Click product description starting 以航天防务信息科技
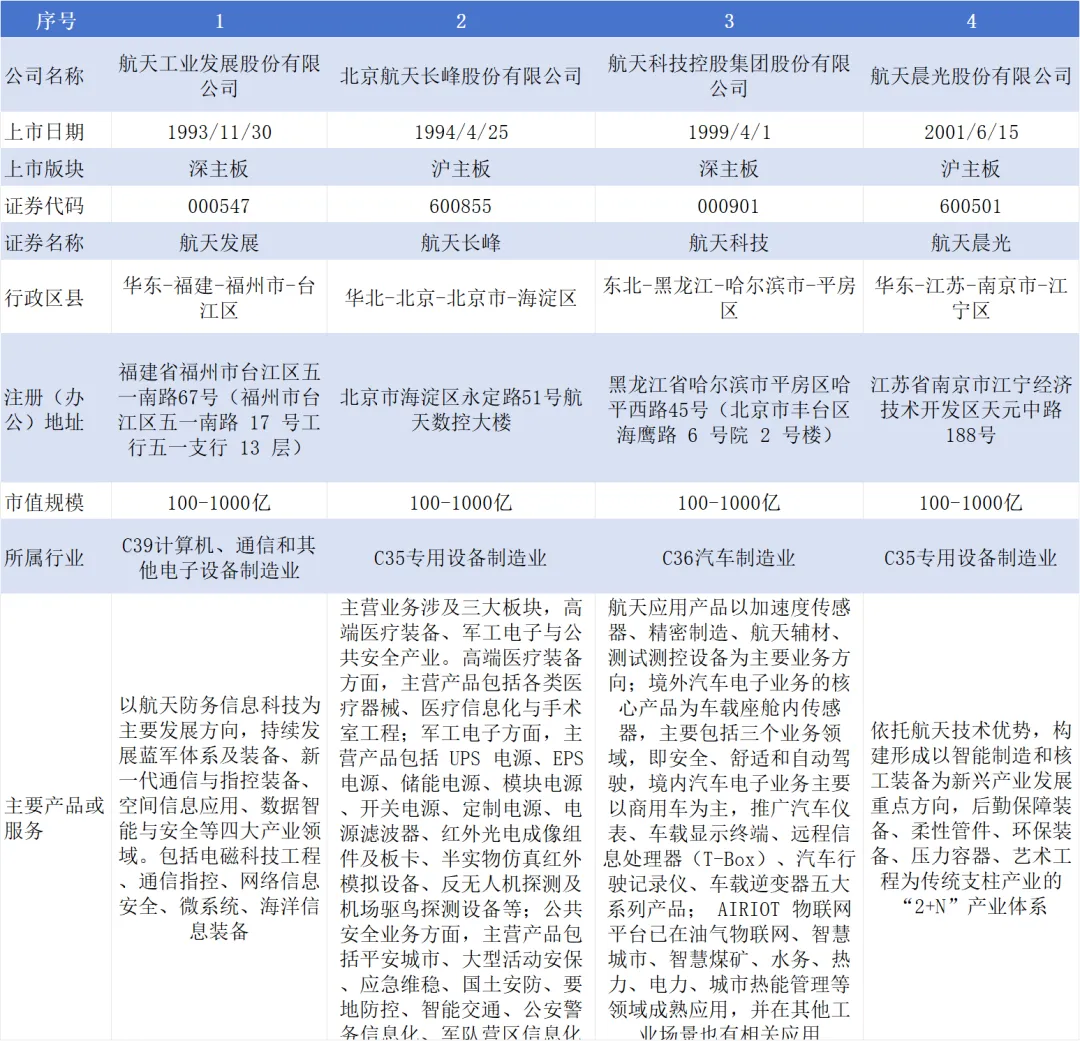The height and width of the screenshot is (1041, 1080). (x=219, y=817)
